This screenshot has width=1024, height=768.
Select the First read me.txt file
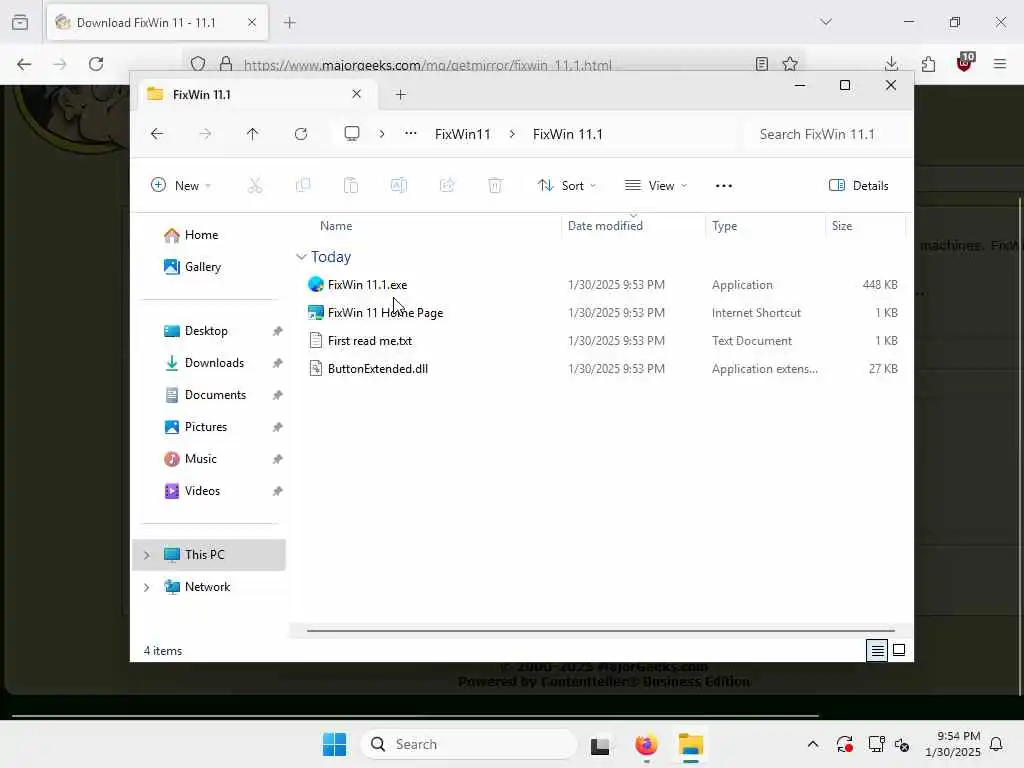click(x=370, y=341)
